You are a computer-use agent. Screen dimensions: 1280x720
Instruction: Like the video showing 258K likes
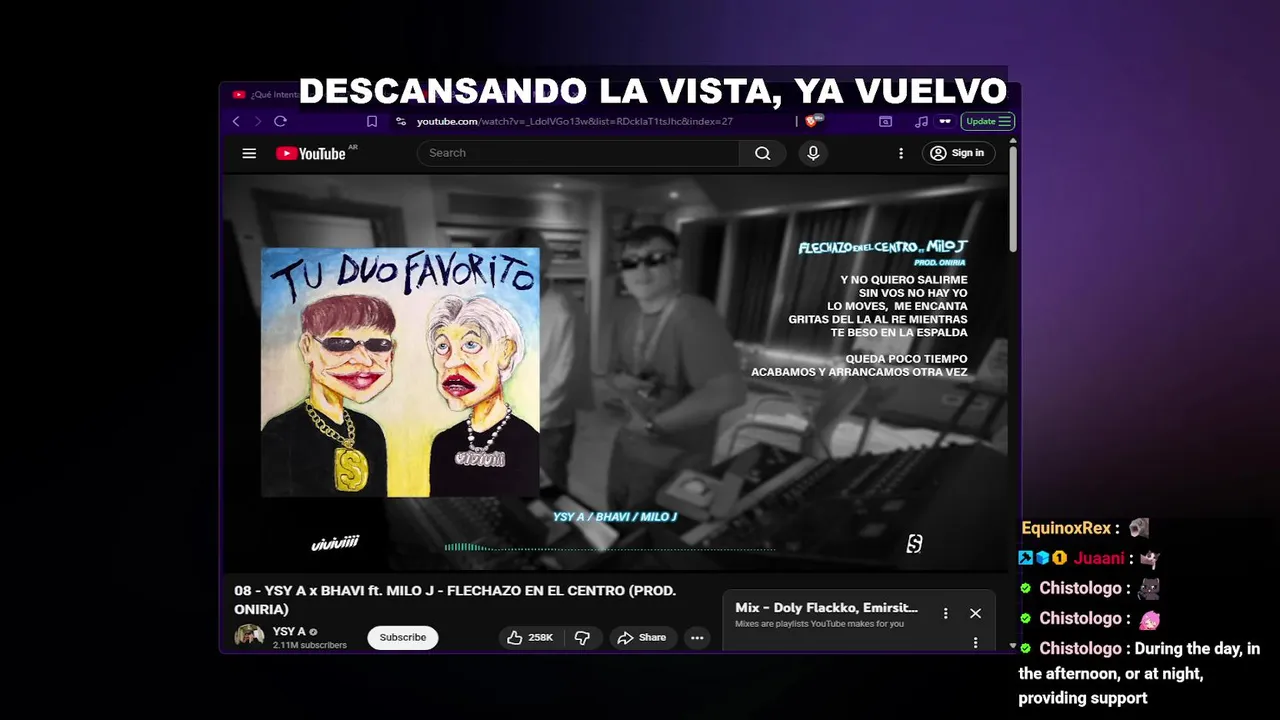pos(530,637)
